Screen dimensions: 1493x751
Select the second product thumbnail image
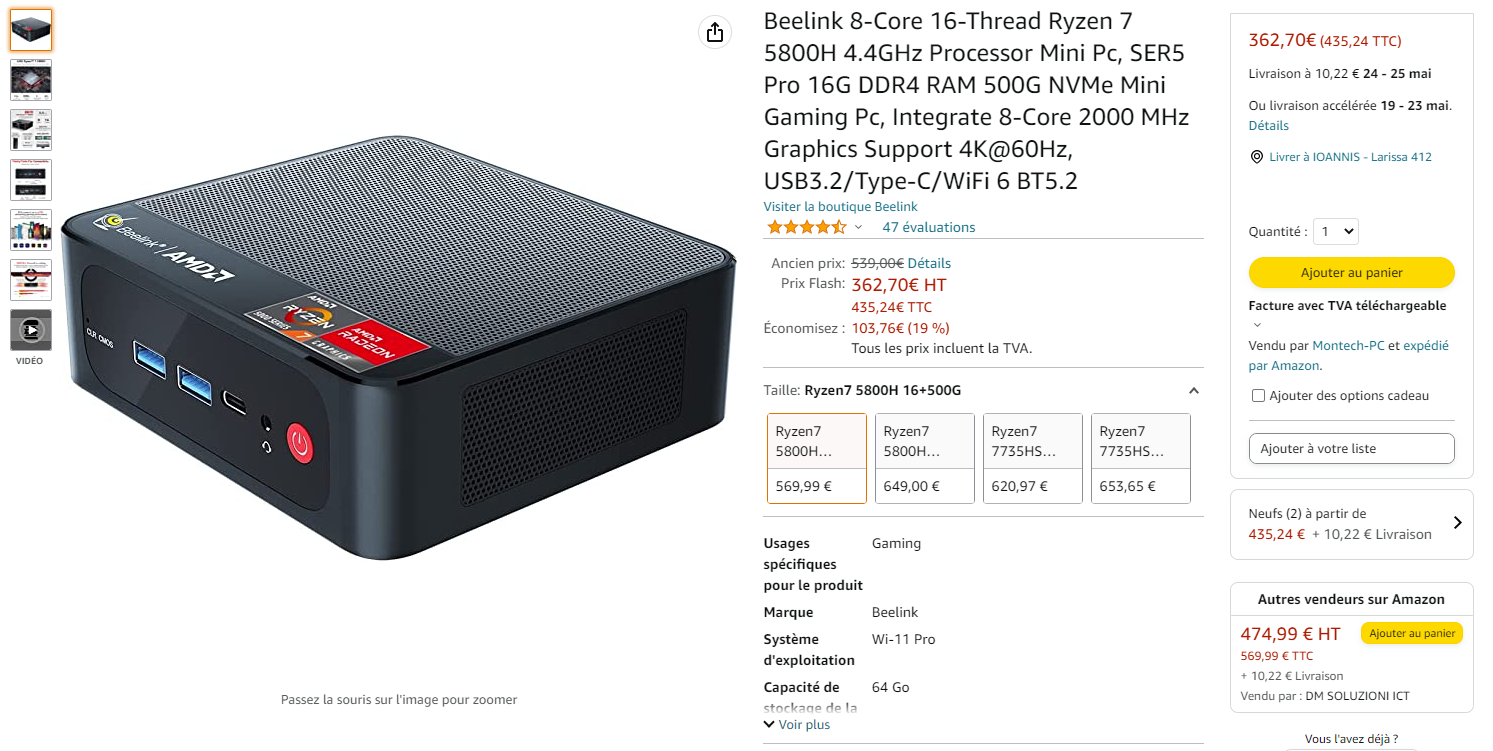click(31, 80)
